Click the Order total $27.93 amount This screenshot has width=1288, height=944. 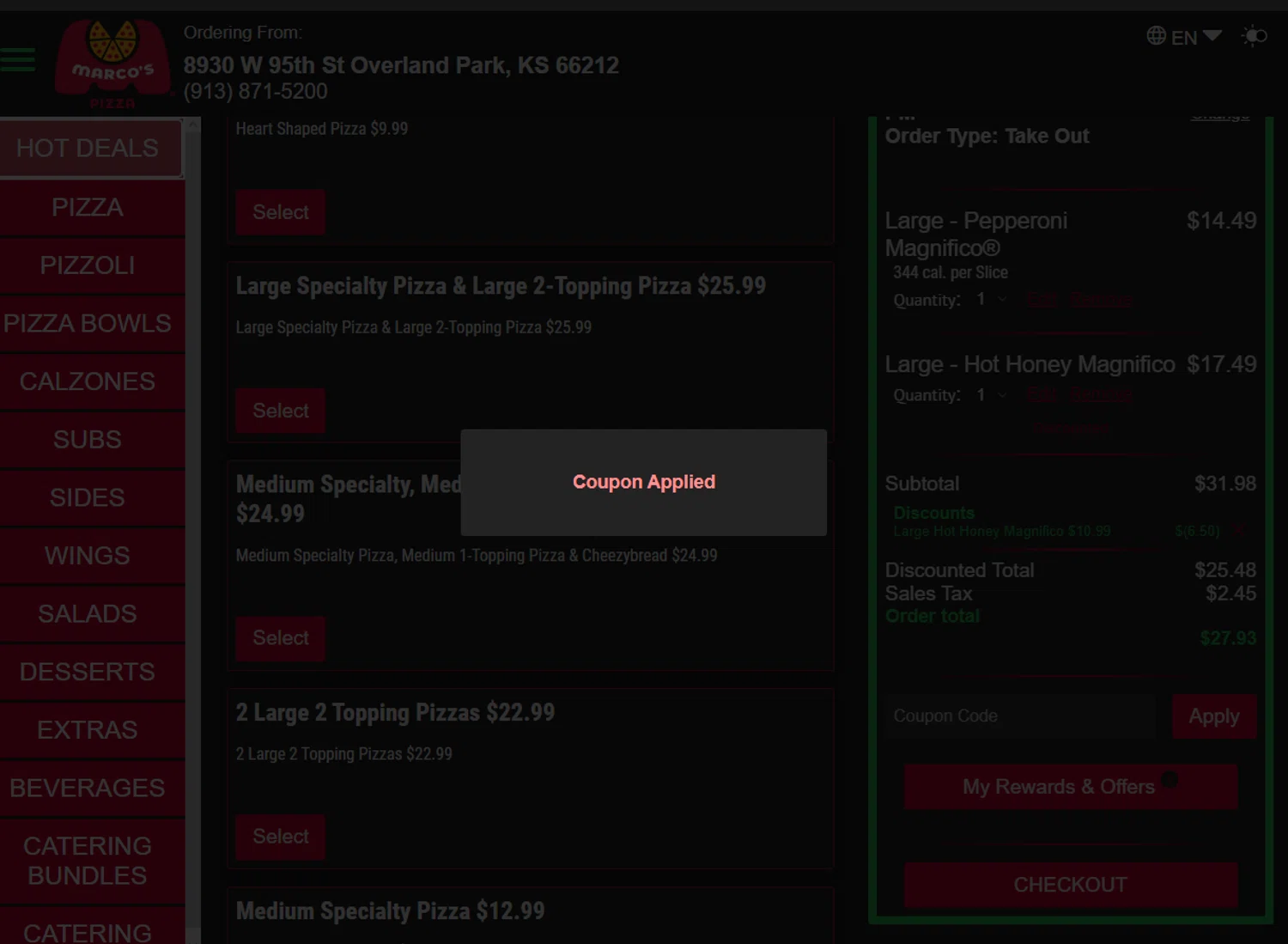tap(1228, 638)
